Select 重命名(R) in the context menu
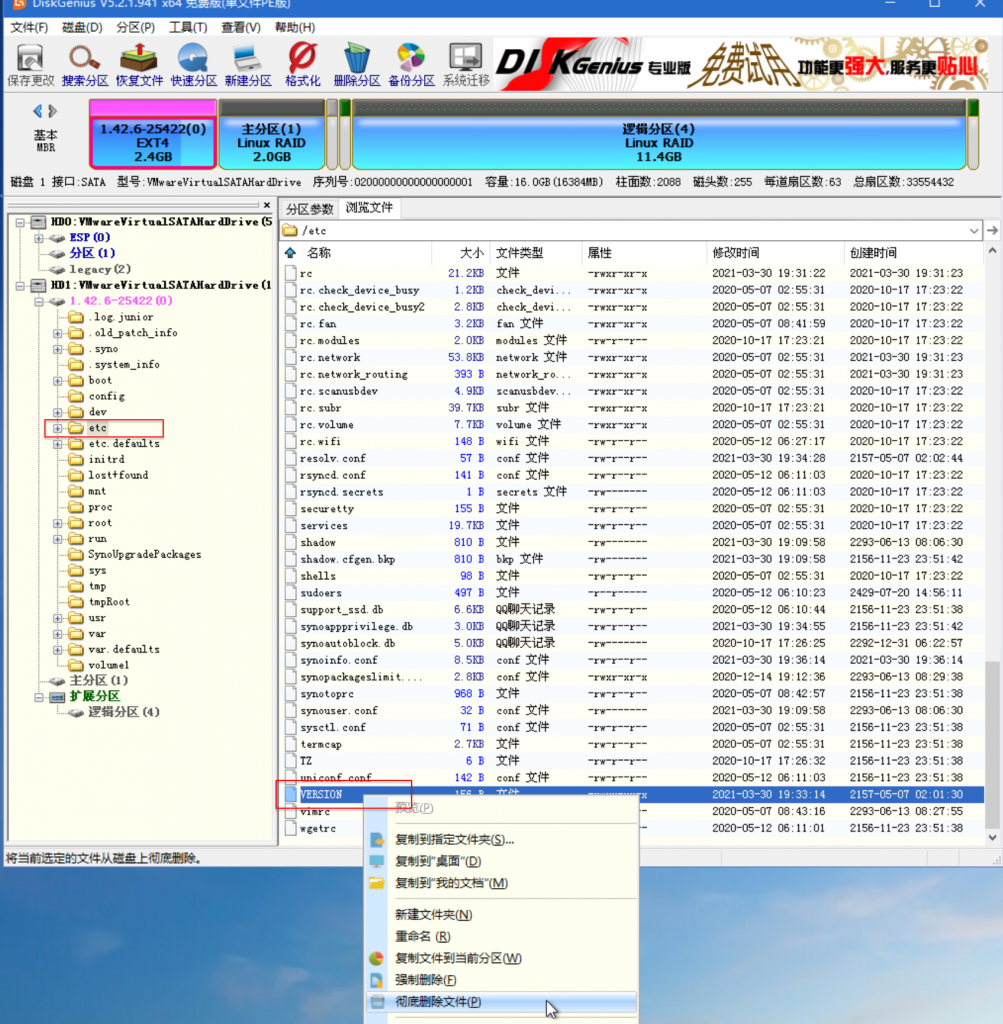1003x1024 pixels. tap(502, 936)
